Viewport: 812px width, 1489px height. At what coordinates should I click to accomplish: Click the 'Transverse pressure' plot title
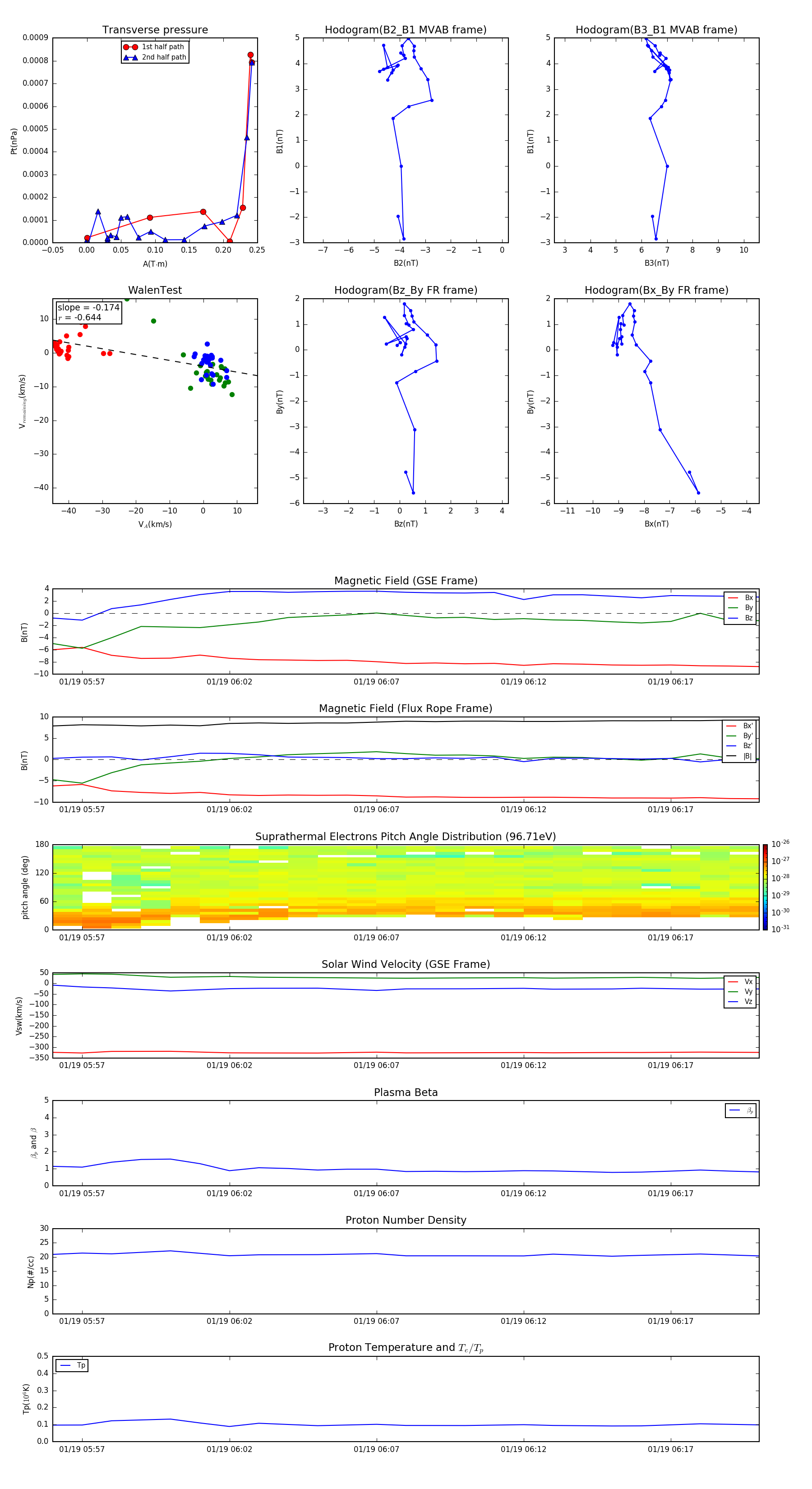(155, 30)
